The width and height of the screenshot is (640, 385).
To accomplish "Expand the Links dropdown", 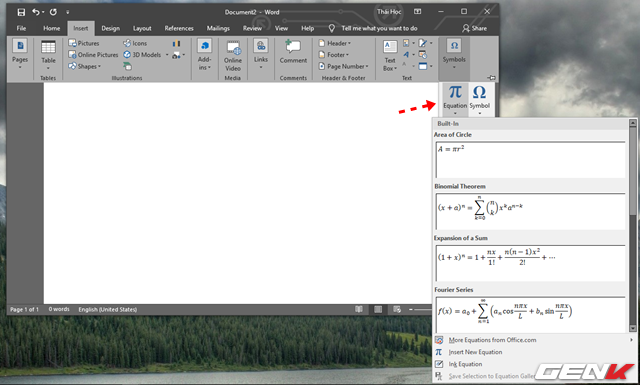I will point(261,54).
